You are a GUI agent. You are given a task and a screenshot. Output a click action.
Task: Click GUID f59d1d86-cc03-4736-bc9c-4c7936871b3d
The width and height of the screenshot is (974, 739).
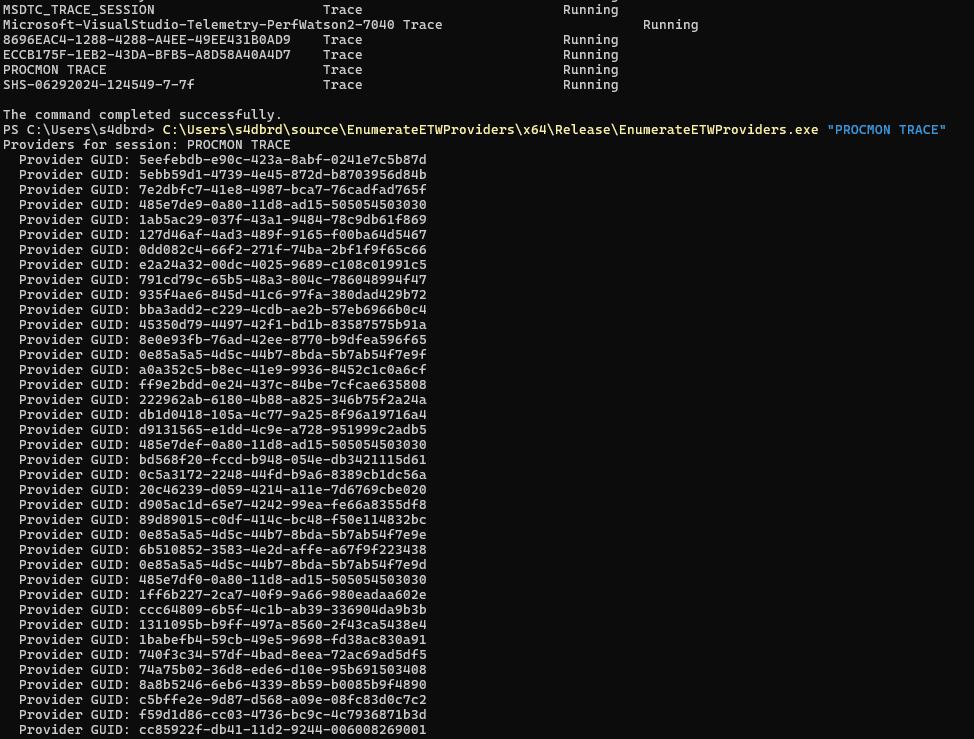point(283,714)
